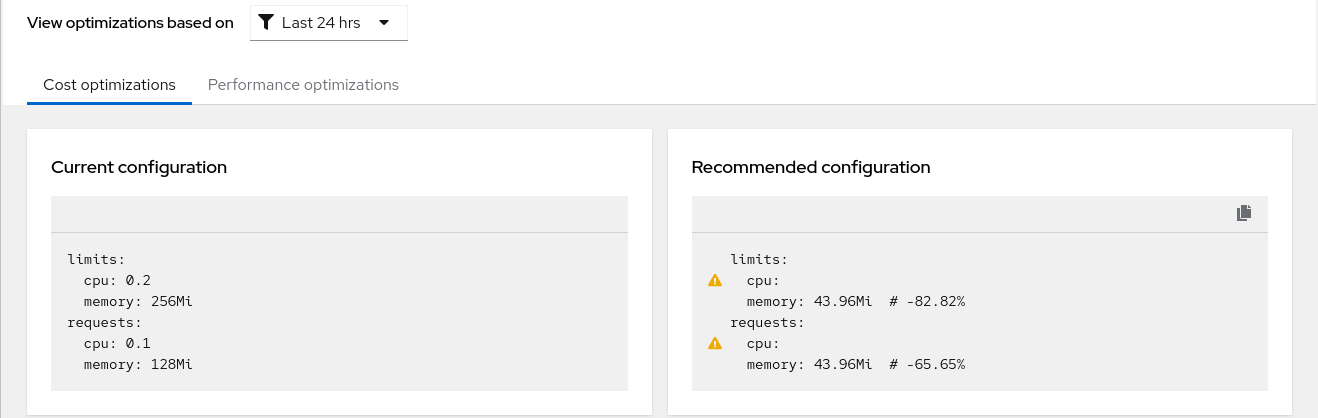Click the recommended memory line showing -82.82%

[855, 301]
